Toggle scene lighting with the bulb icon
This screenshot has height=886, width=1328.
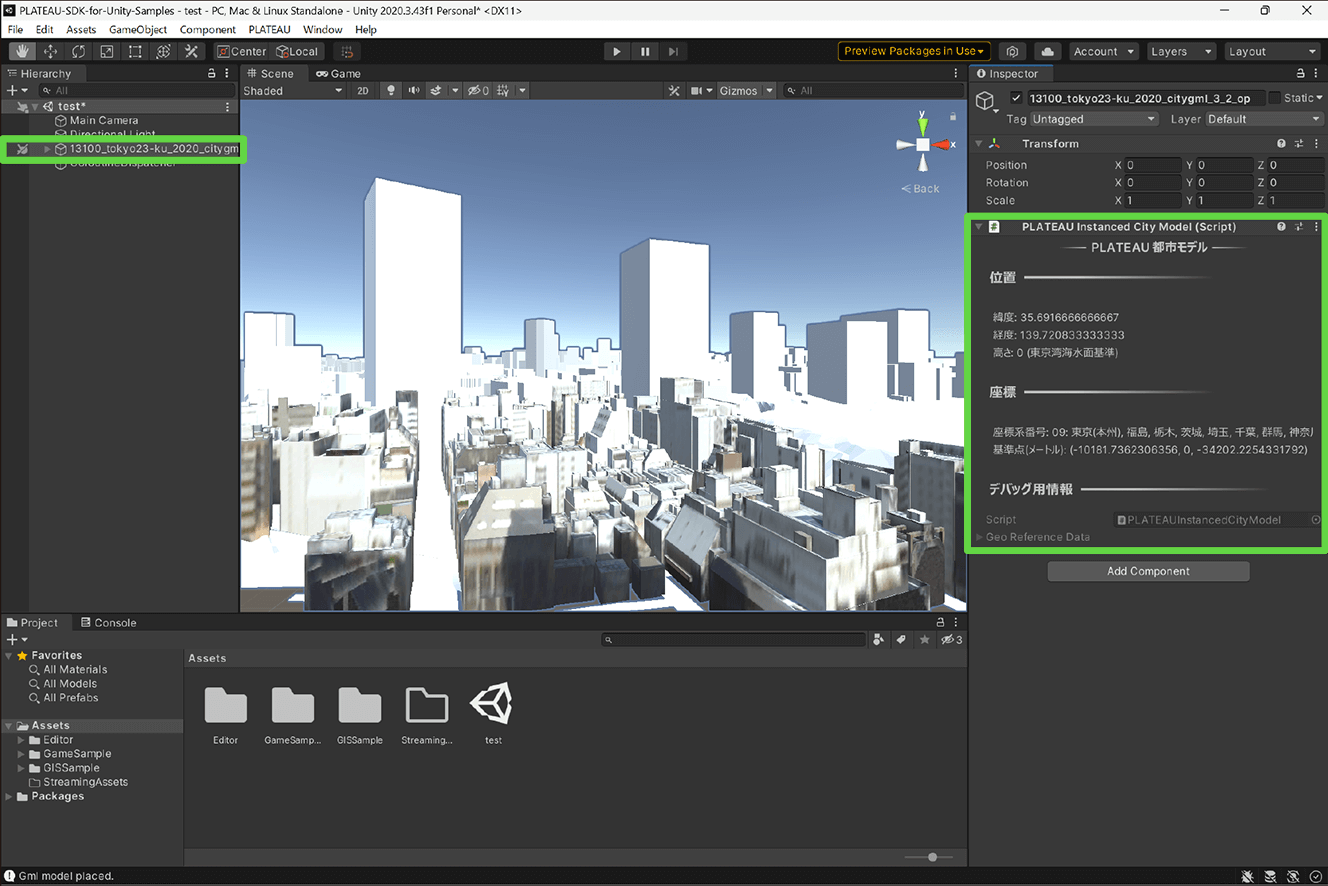point(389,90)
